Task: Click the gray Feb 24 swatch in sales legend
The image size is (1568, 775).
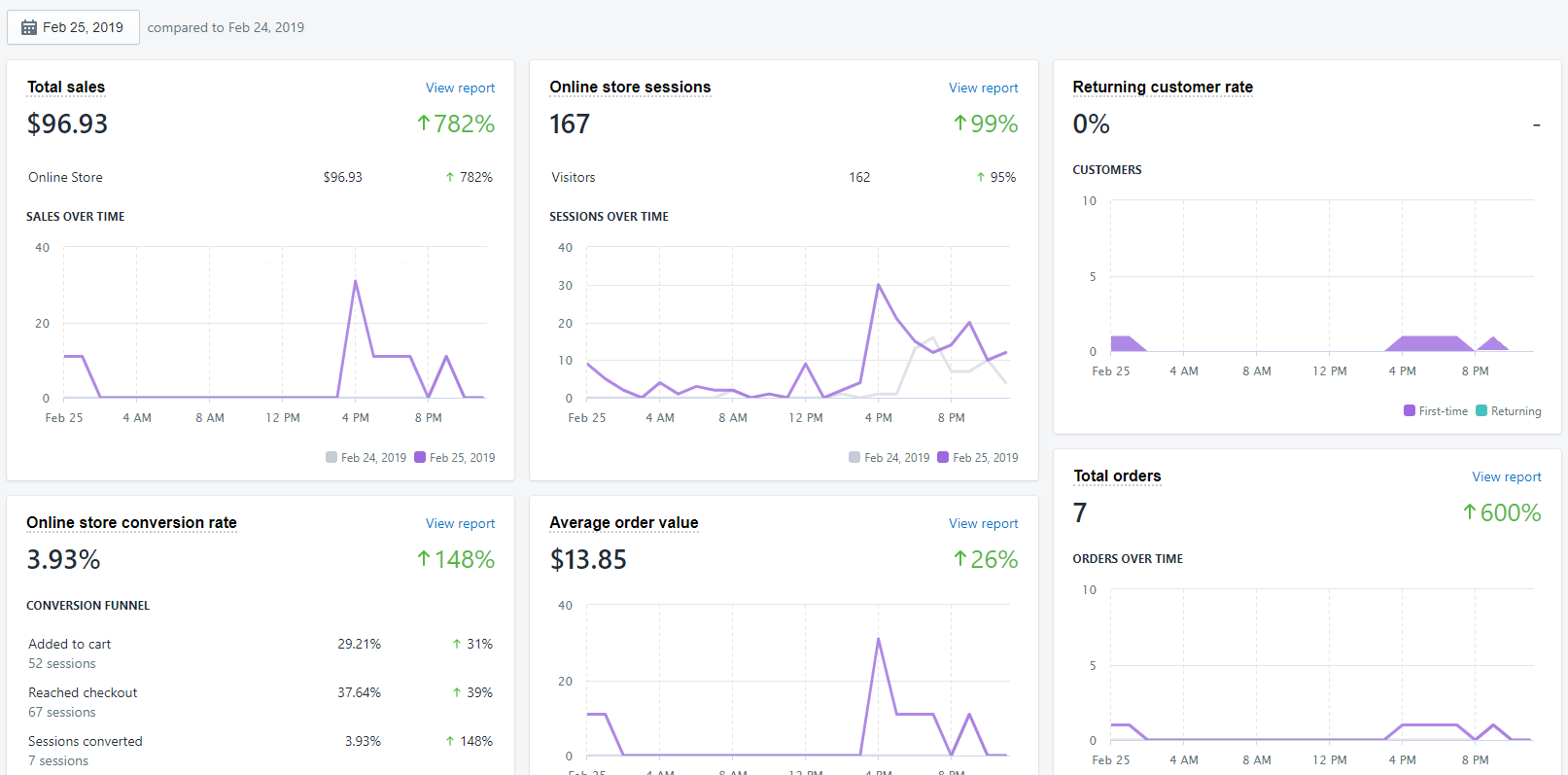Action: (331, 457)
